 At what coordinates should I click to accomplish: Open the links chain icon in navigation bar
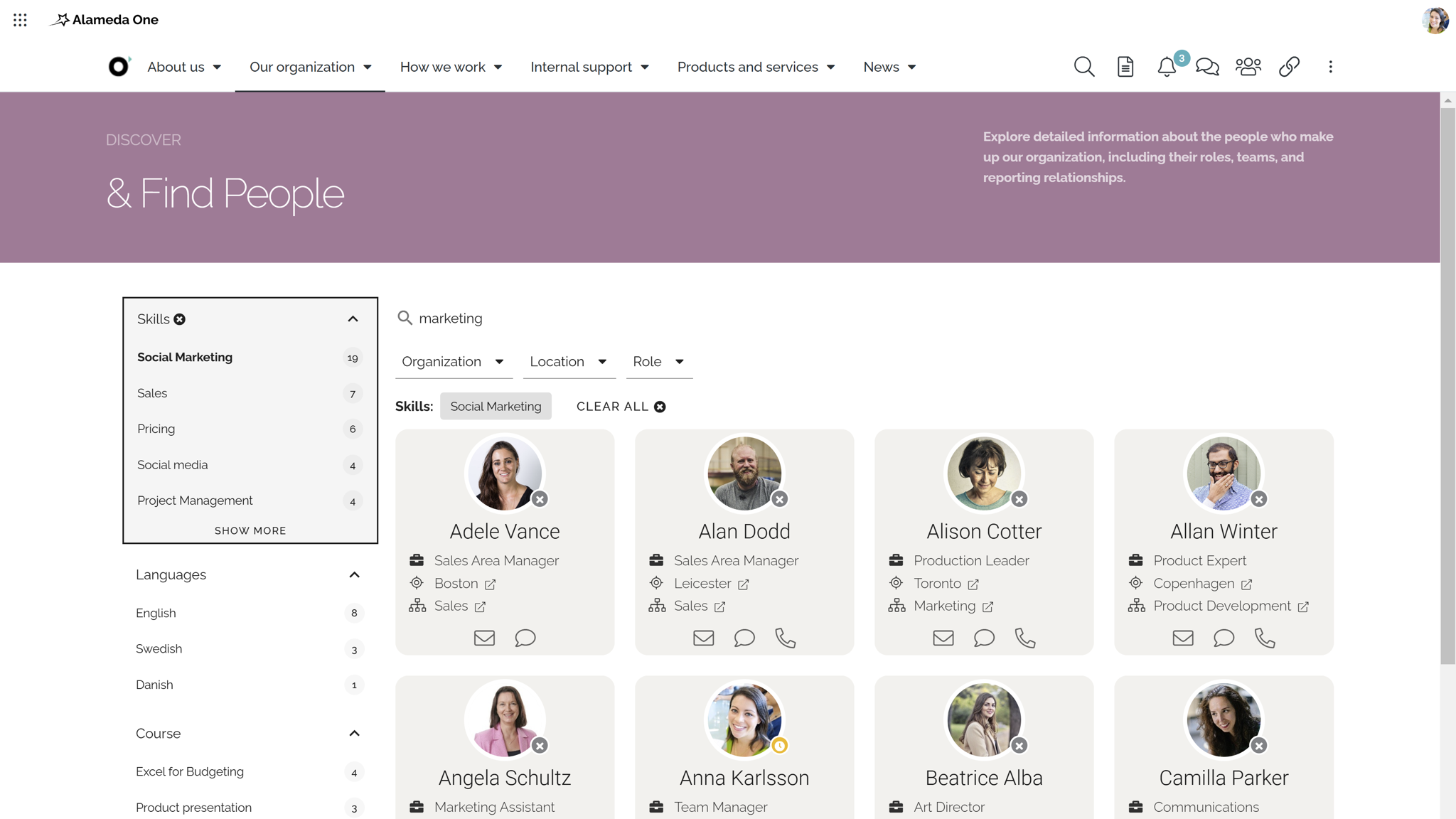tap(1289, 67)
